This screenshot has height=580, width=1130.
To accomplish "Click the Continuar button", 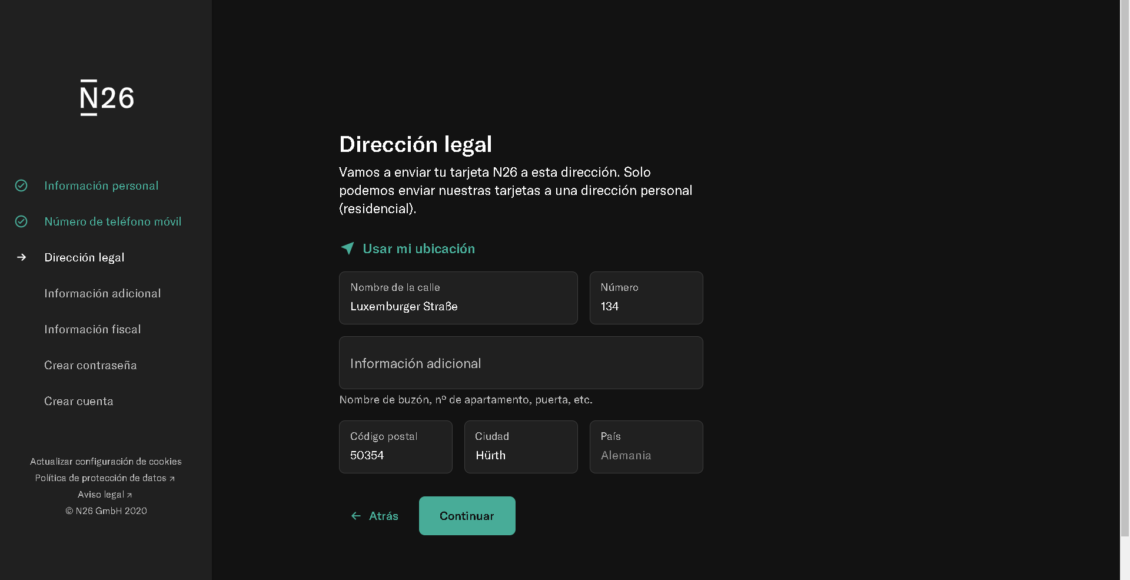I will point(467,516).
